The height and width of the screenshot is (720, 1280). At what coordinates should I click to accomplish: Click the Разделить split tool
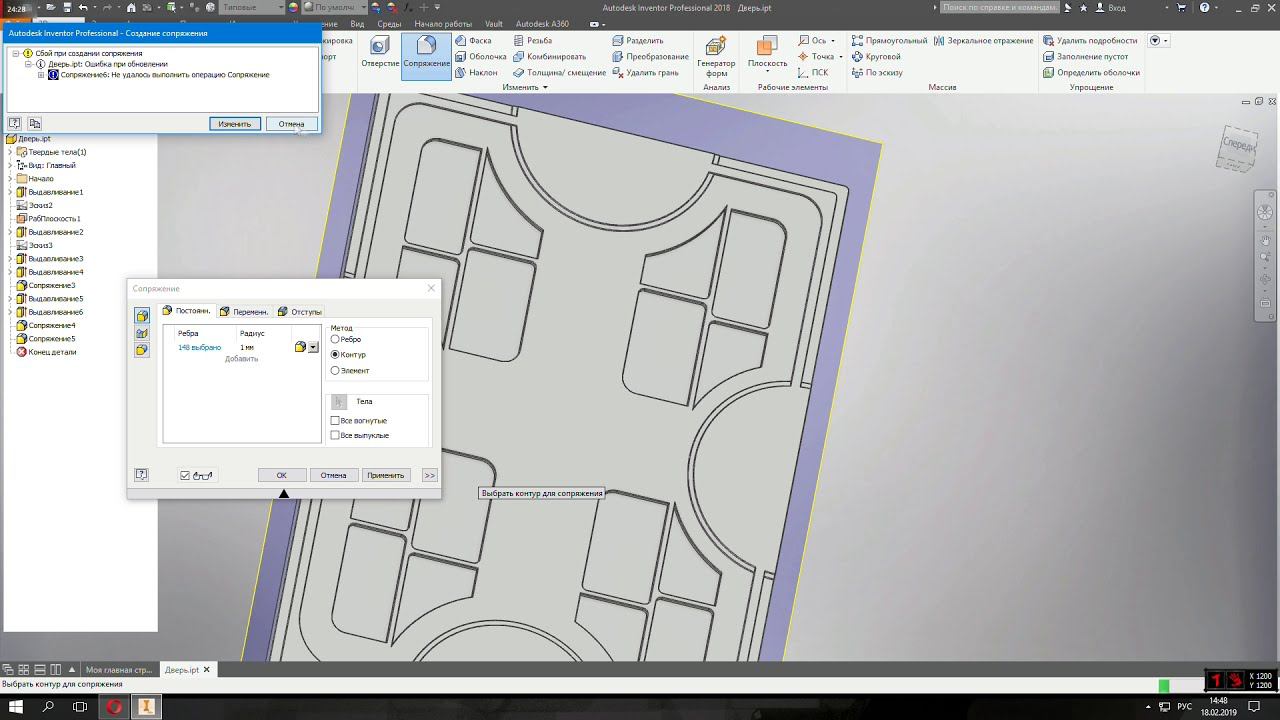[637, 41]
